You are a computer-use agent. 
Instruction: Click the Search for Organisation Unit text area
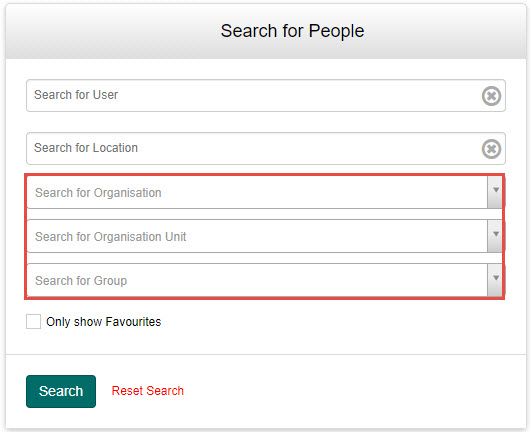pos(257,236)
